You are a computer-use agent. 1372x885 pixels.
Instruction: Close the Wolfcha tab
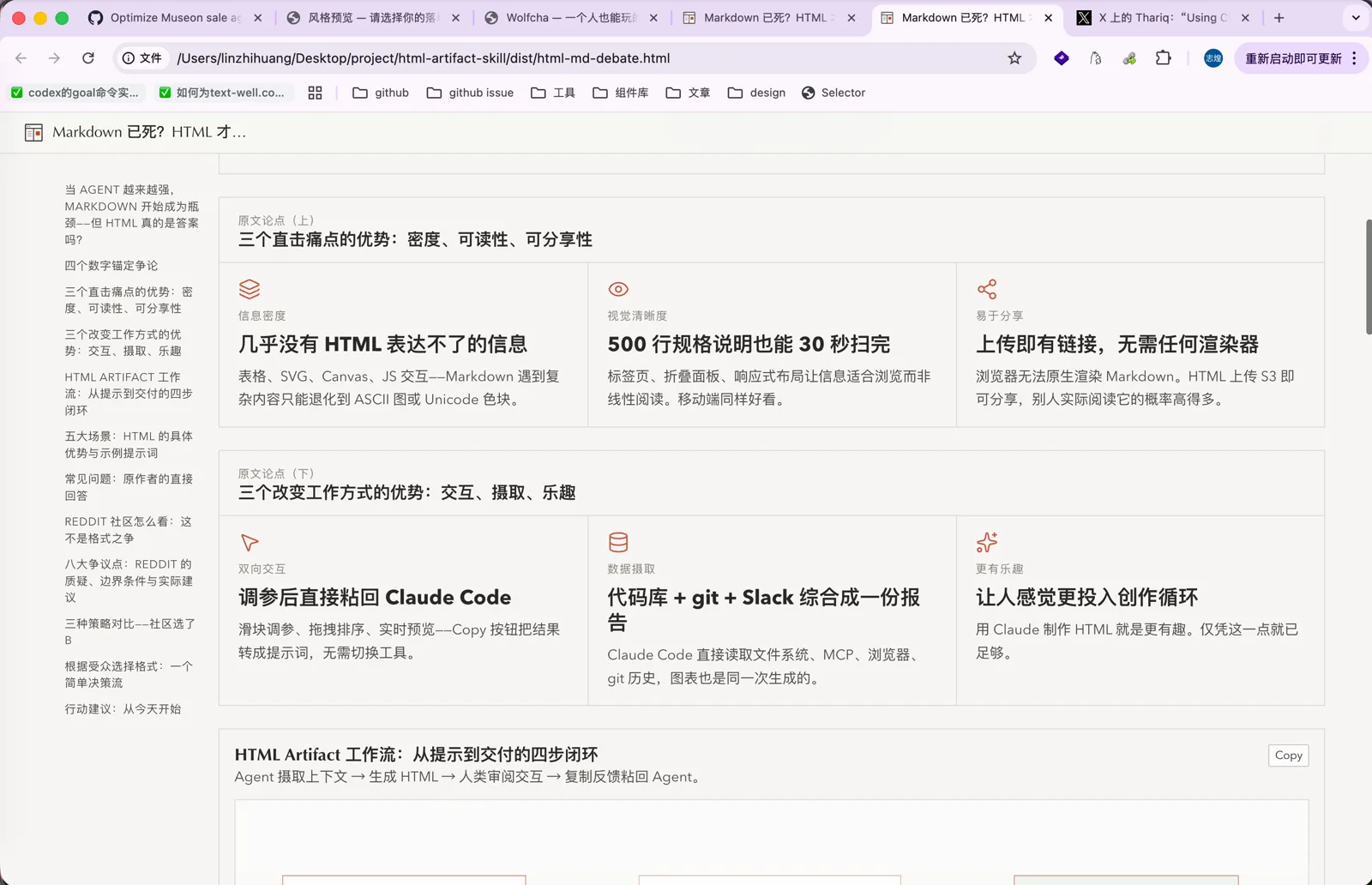653,17
